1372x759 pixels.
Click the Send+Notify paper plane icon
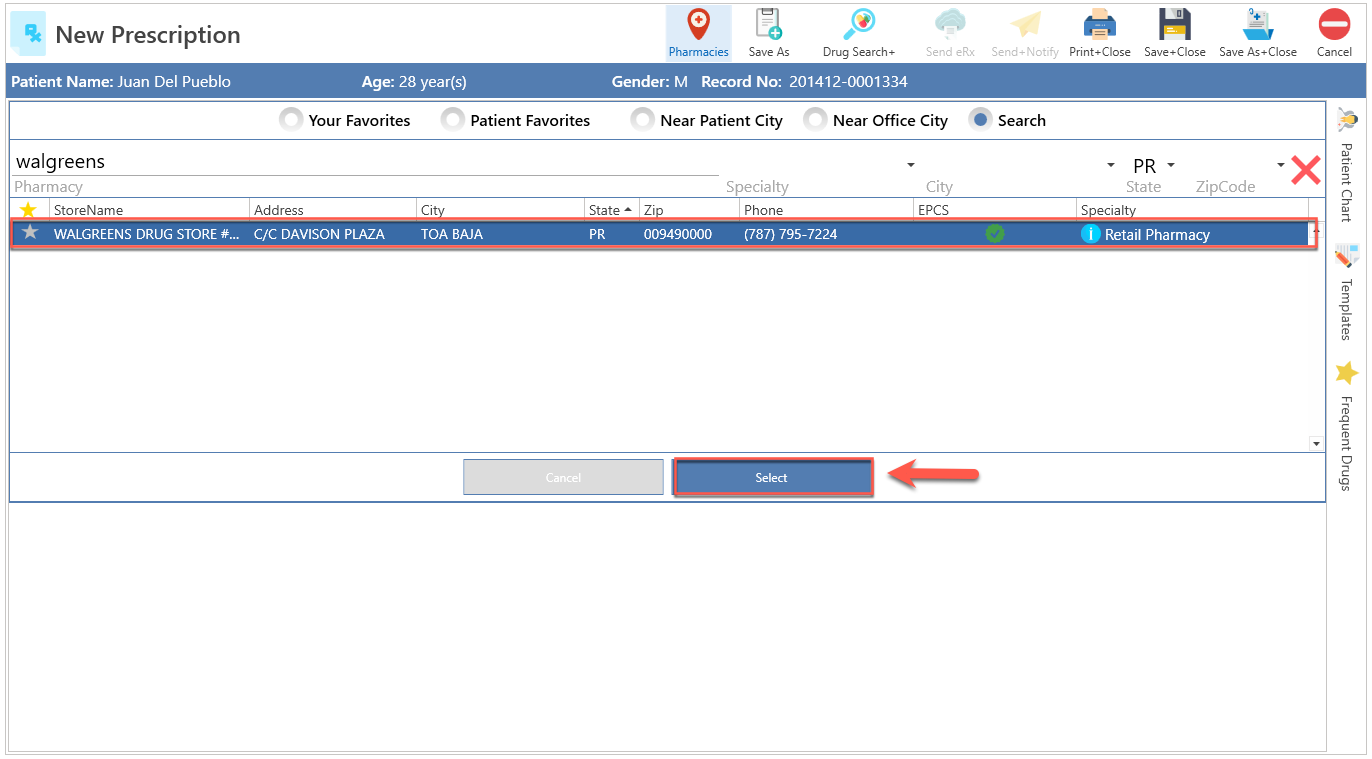click(1025, 25)
